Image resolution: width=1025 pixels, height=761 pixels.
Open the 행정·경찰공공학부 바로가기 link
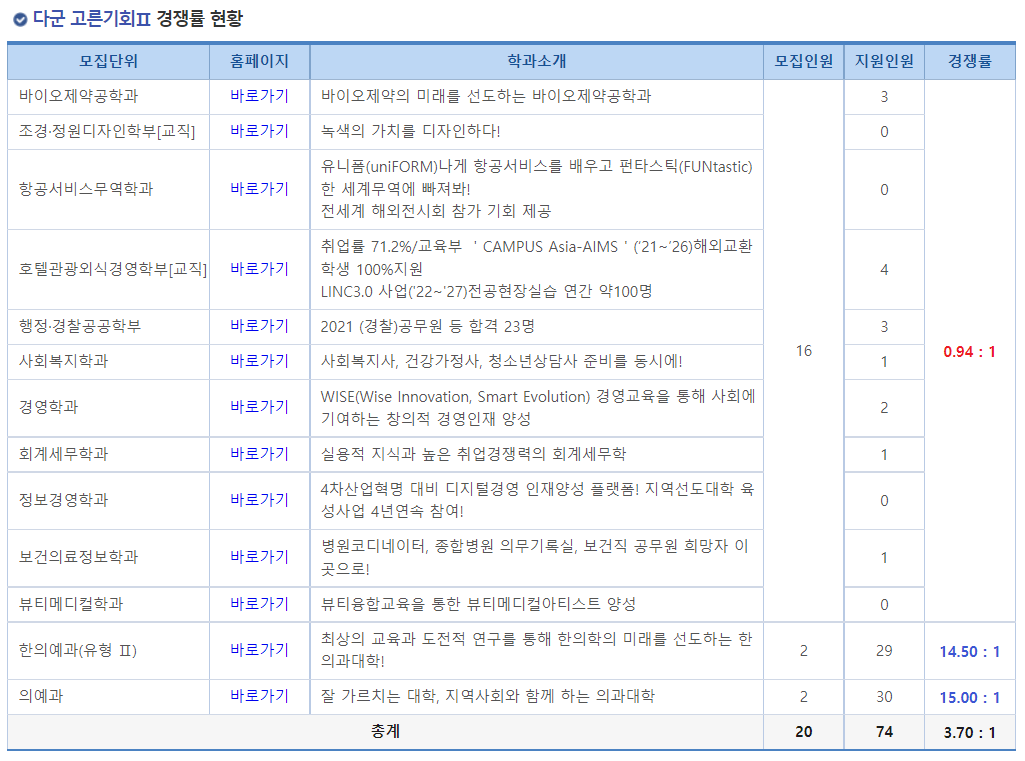(258, 325)
